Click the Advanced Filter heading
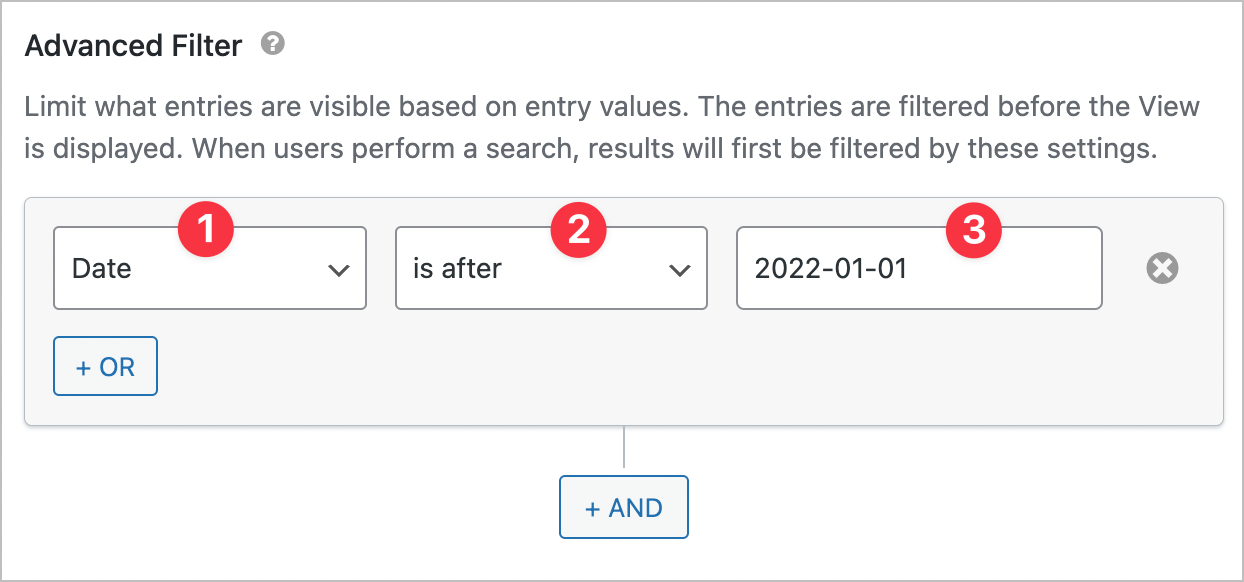Screen dimensions: 1244x582 click(x=133, y=44)
